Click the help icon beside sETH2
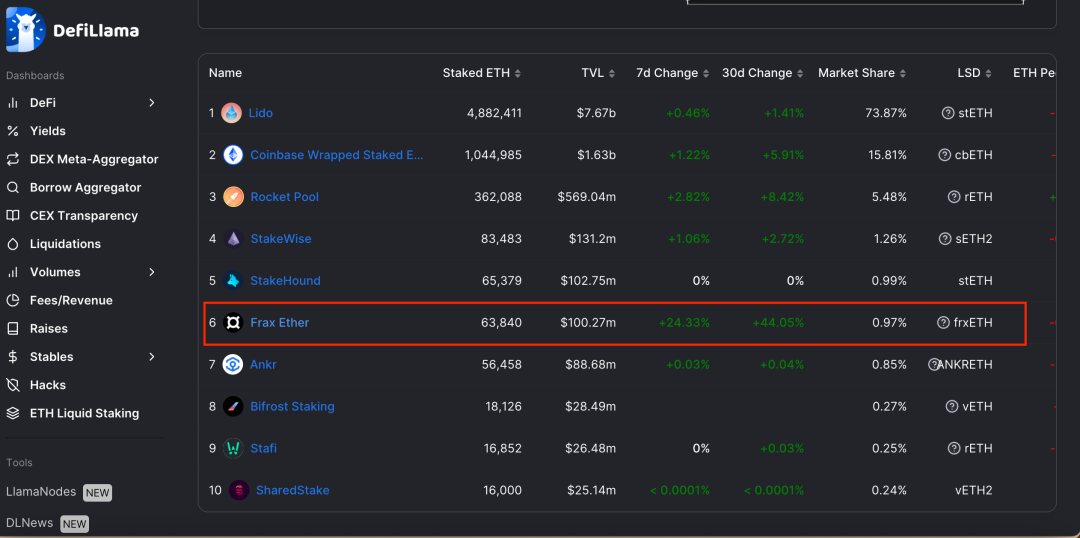Viewport: 1080px width, 538px height. 945,239
